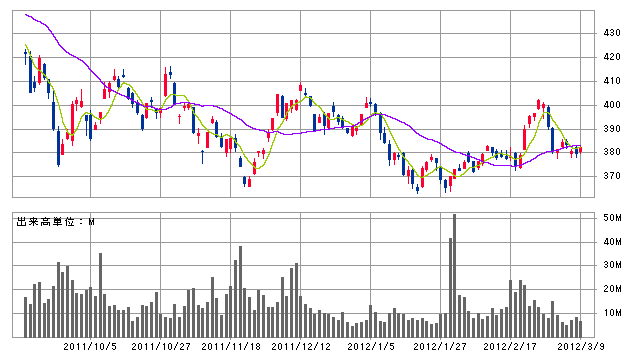Click the 2011/10/5 date label
The height and width of the screenshot is (362, 638).
pyautogui.click(x=90, y=347)
